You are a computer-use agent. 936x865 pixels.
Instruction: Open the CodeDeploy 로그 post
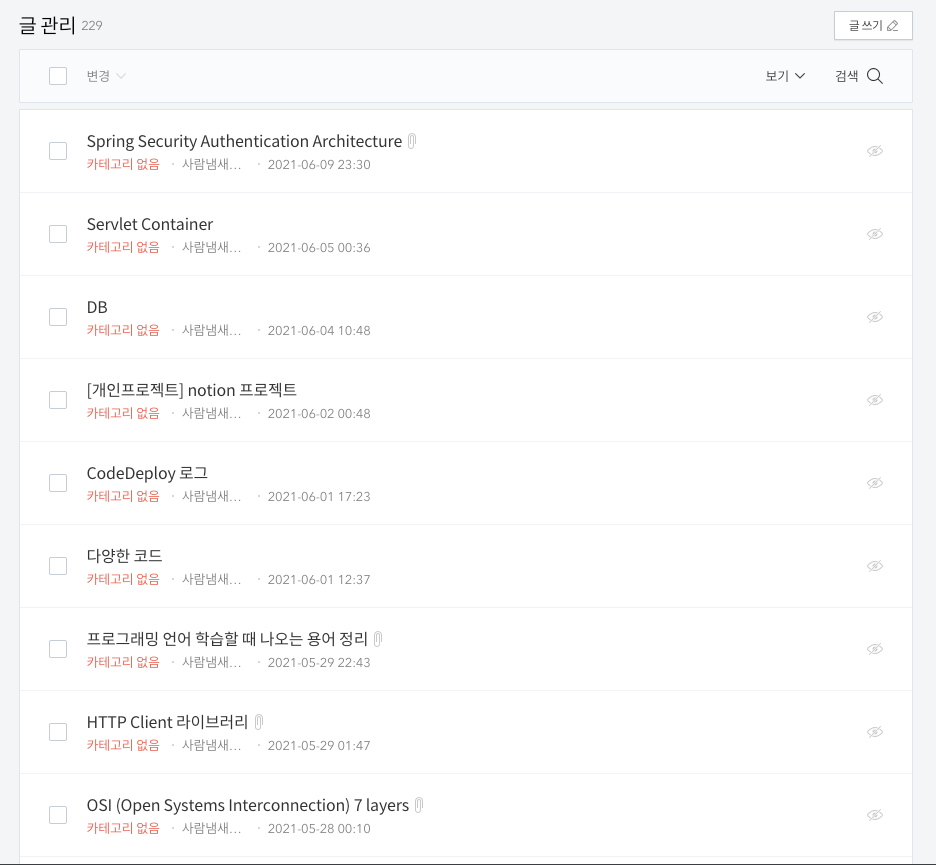point(147,473)
